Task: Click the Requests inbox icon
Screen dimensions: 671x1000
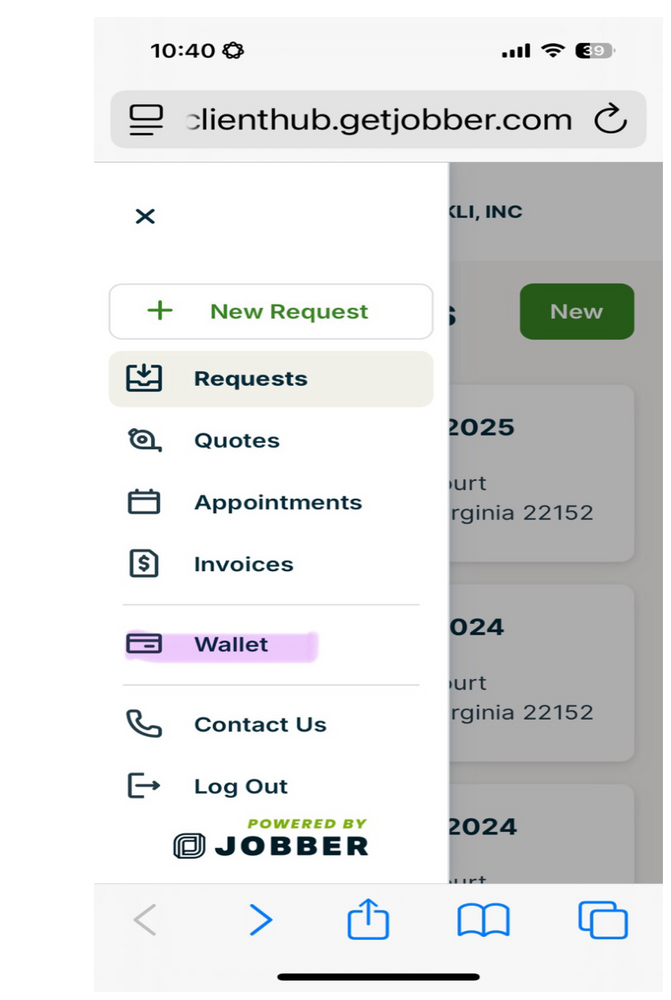Action: tap(144, 378)
